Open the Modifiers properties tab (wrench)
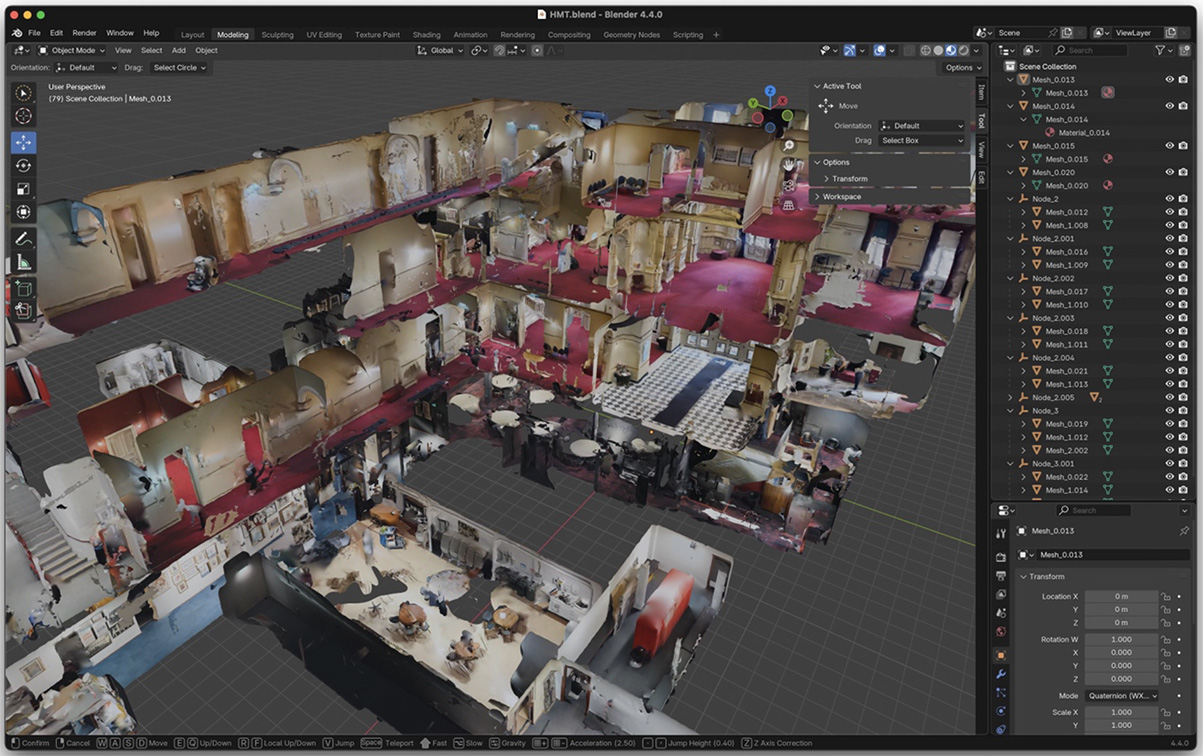 pos(1001,674)
